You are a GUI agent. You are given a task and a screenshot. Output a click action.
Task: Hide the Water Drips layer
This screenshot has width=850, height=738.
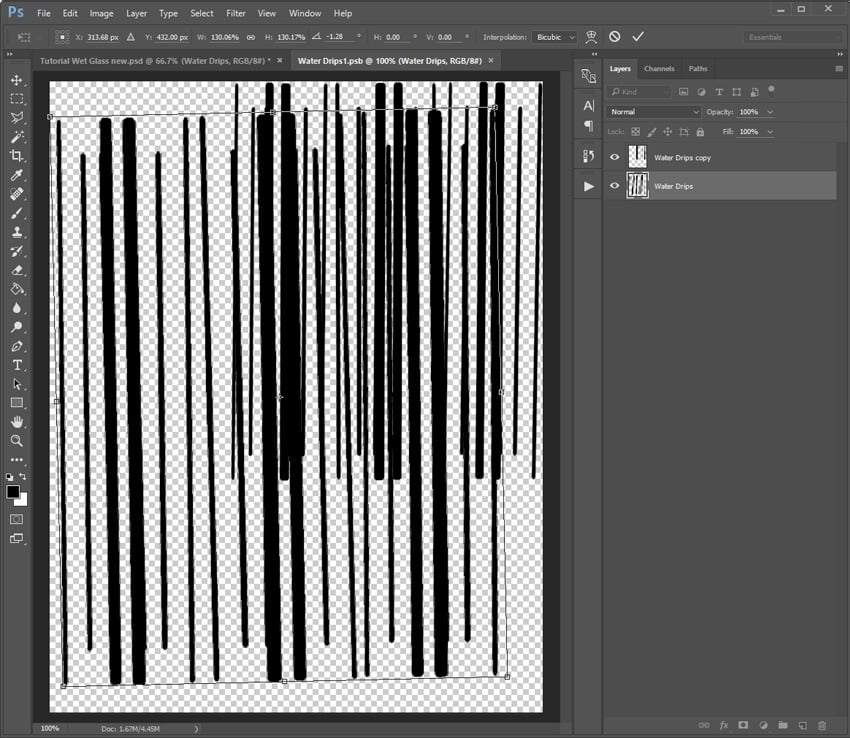614,186
